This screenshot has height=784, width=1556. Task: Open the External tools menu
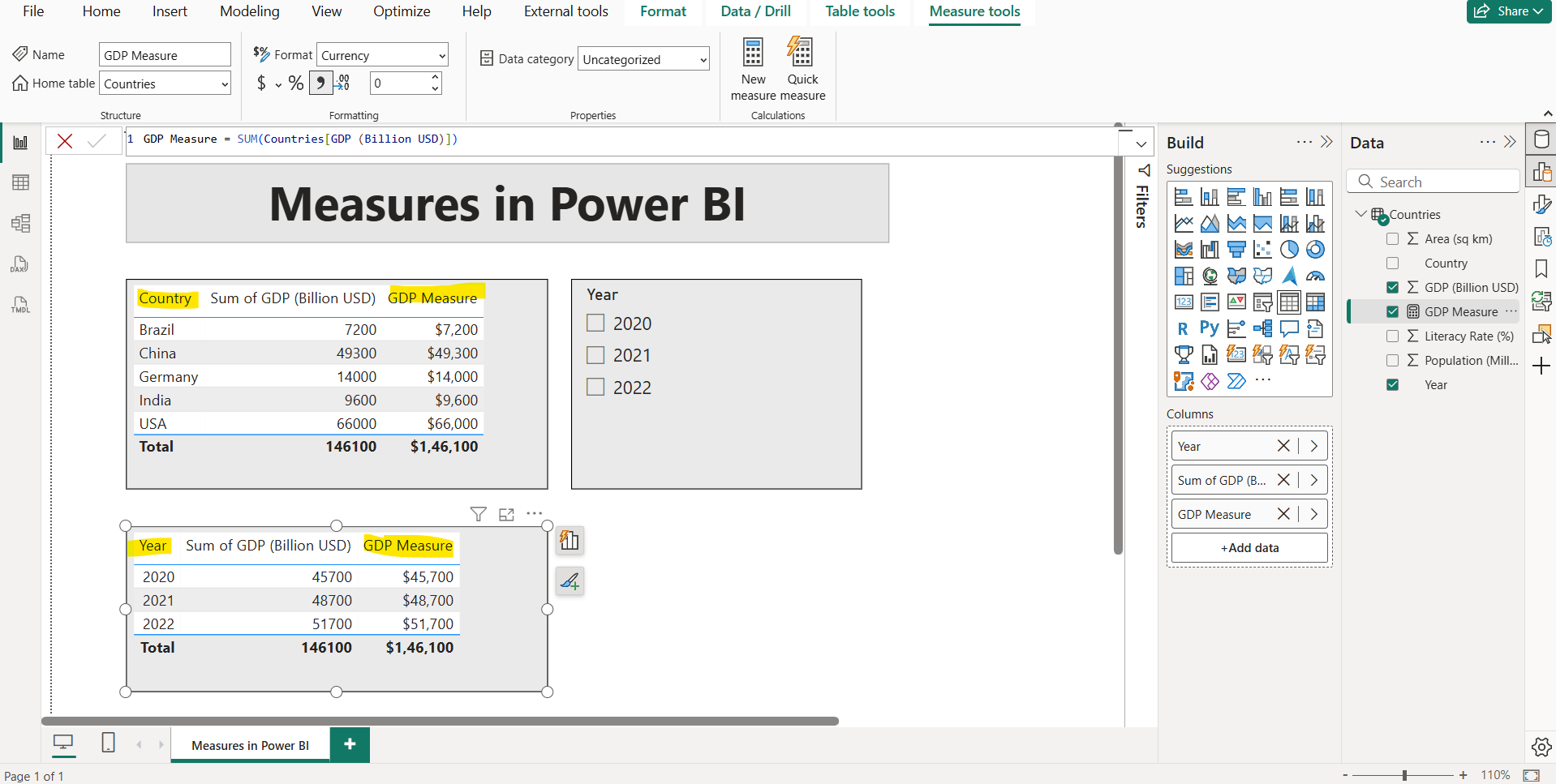click(565, 11)
